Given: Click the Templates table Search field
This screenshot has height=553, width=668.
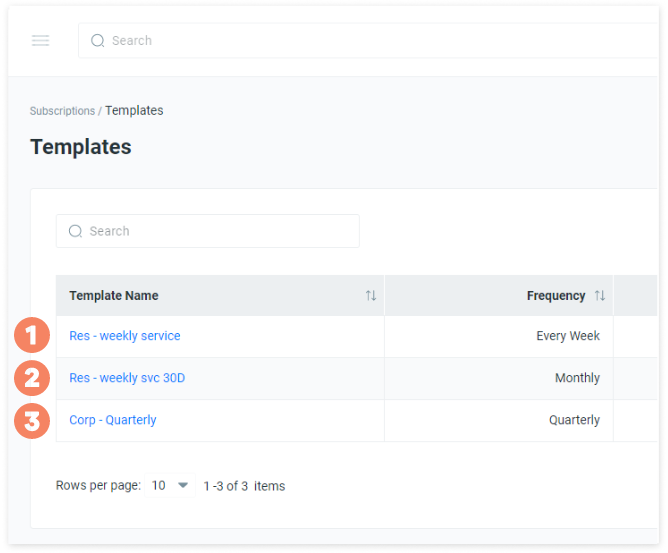Looking at the screenshot, I should tap(207, 231).
